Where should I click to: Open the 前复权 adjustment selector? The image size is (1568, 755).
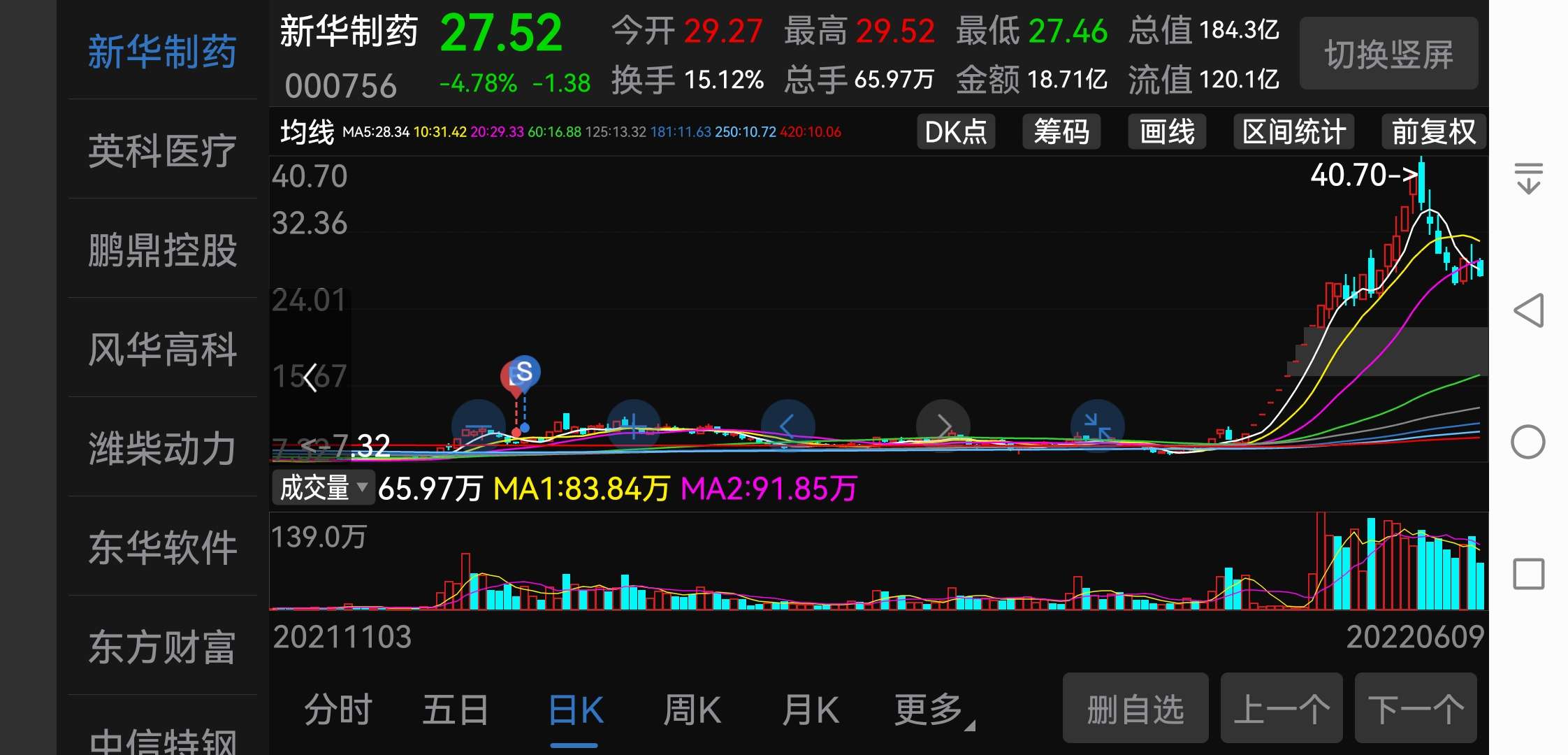tap(1434, 131)
